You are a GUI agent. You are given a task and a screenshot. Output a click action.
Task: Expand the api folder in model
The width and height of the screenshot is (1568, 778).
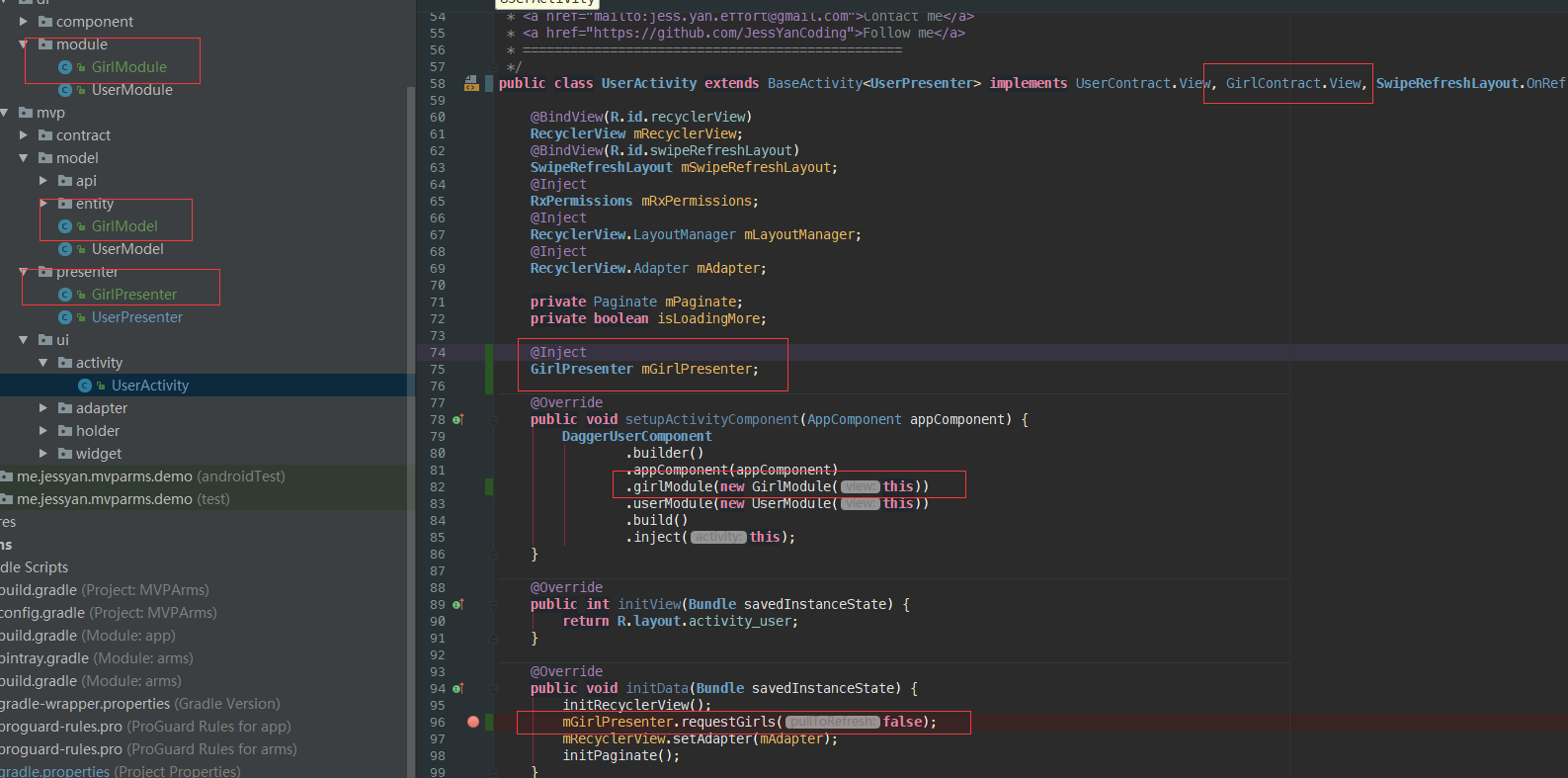click(x=43, y=181)
